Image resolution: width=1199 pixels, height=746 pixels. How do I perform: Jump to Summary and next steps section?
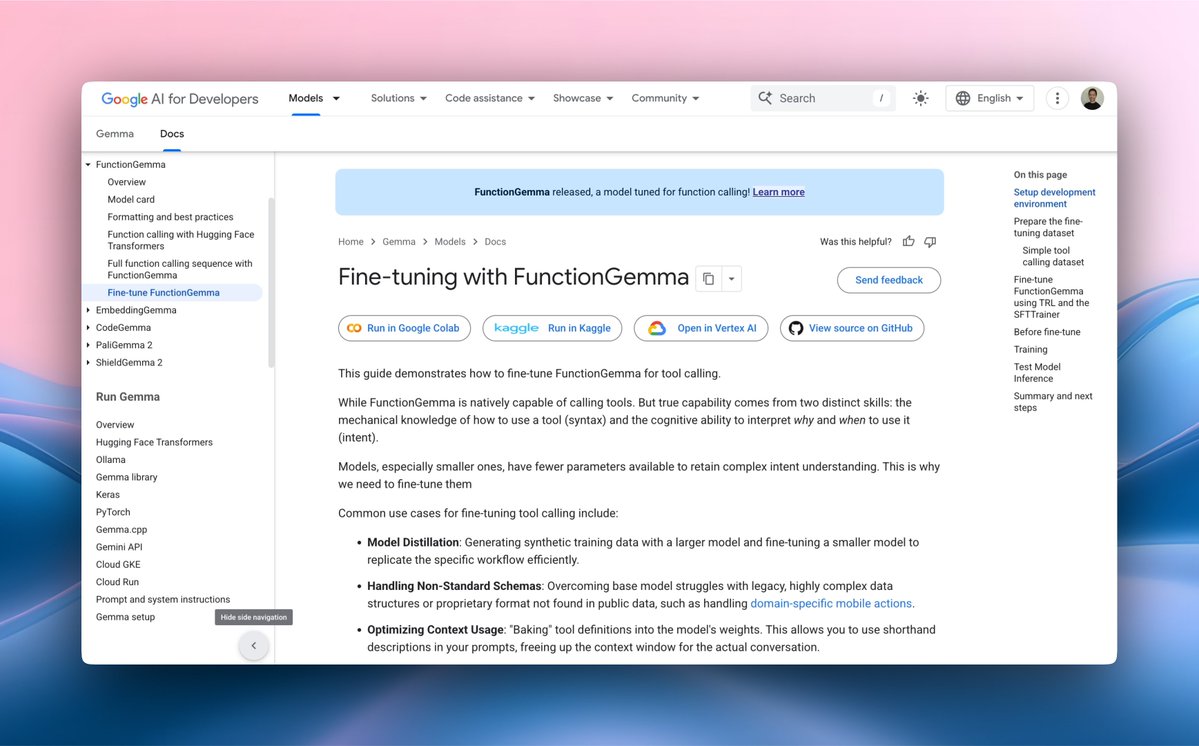(1053, 402)
